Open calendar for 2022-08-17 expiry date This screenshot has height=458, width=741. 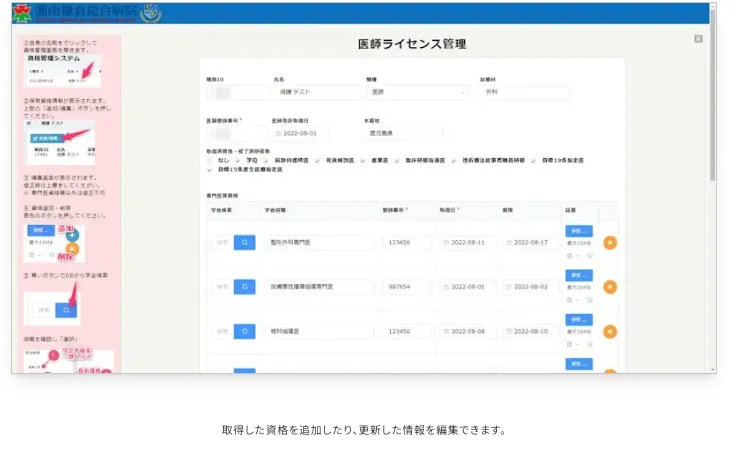pos(509,242)
